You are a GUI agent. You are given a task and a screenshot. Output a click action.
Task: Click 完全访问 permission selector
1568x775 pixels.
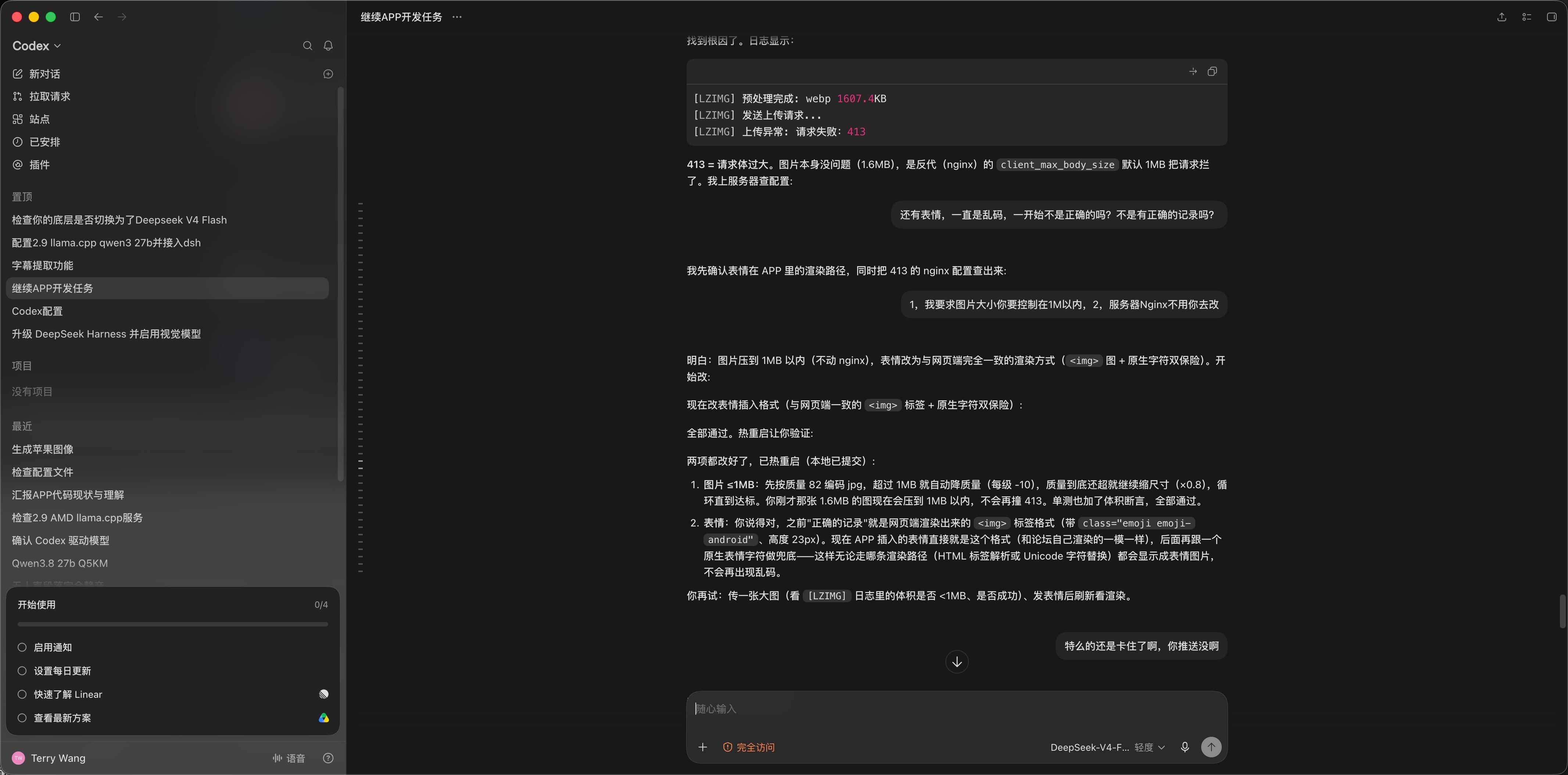pyautogui.click(x=749, y=747)
